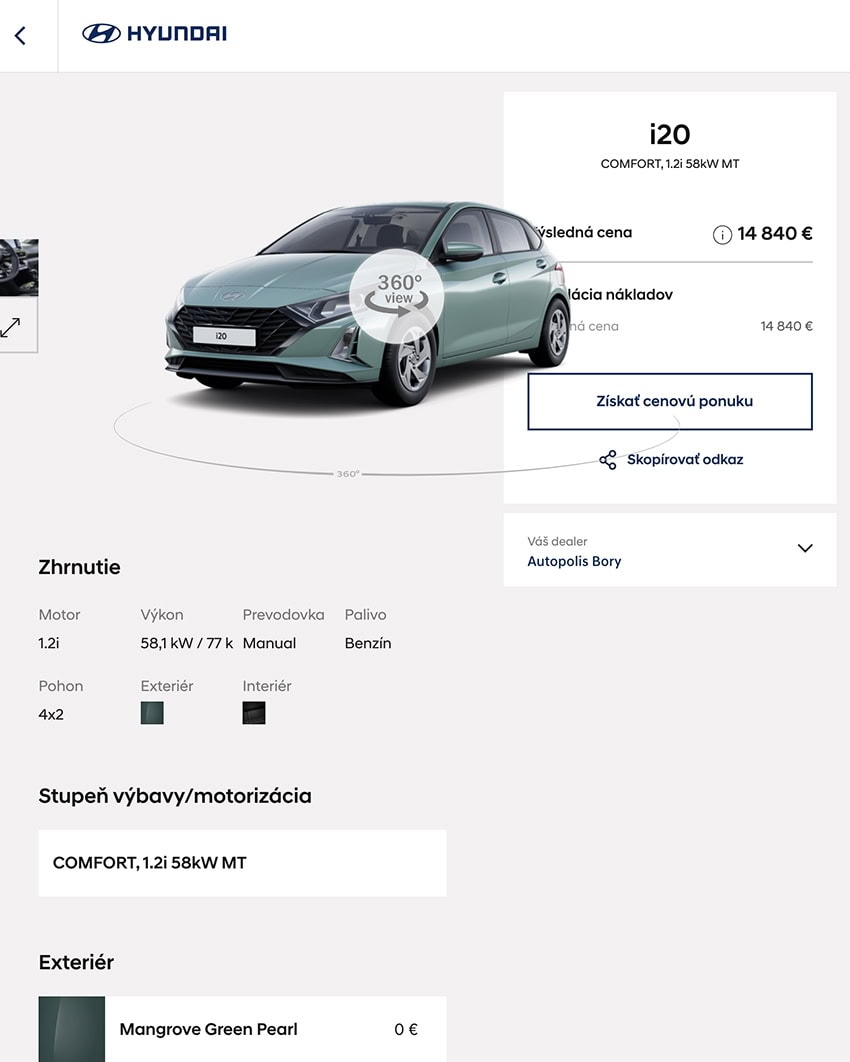Click the i20 model title in price panel
This screenshot has width=850, height=1062.
pyautogui.click(x=670, y=134)
